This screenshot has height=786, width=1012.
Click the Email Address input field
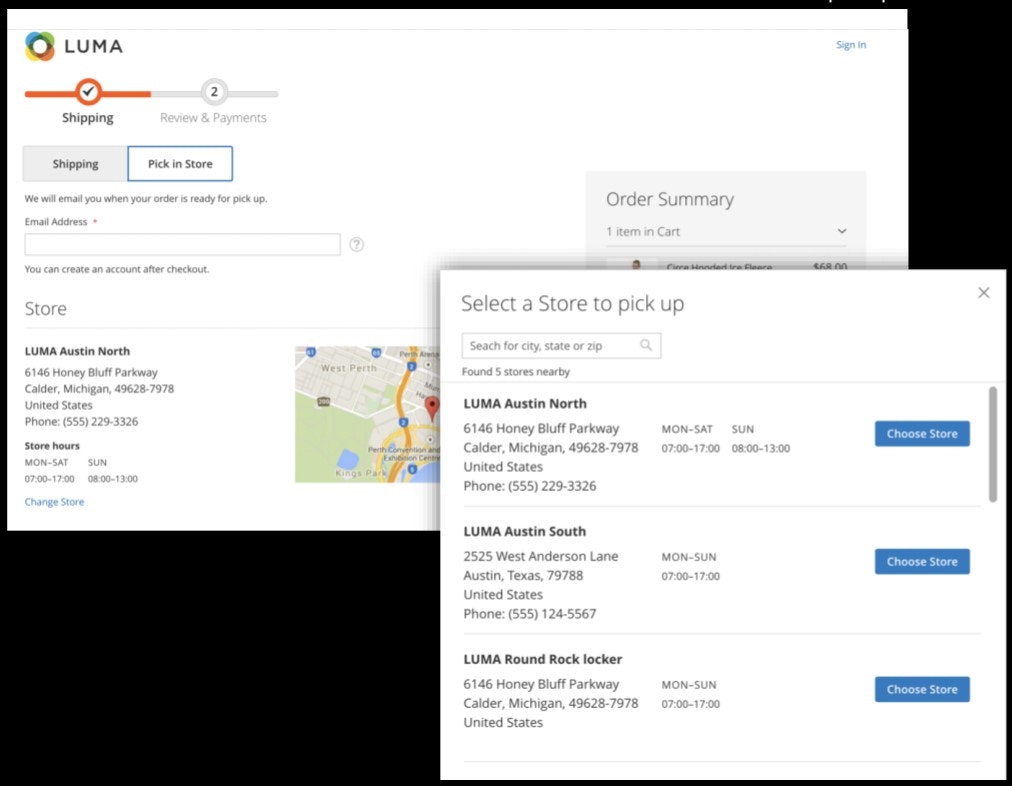coord(182,245)
